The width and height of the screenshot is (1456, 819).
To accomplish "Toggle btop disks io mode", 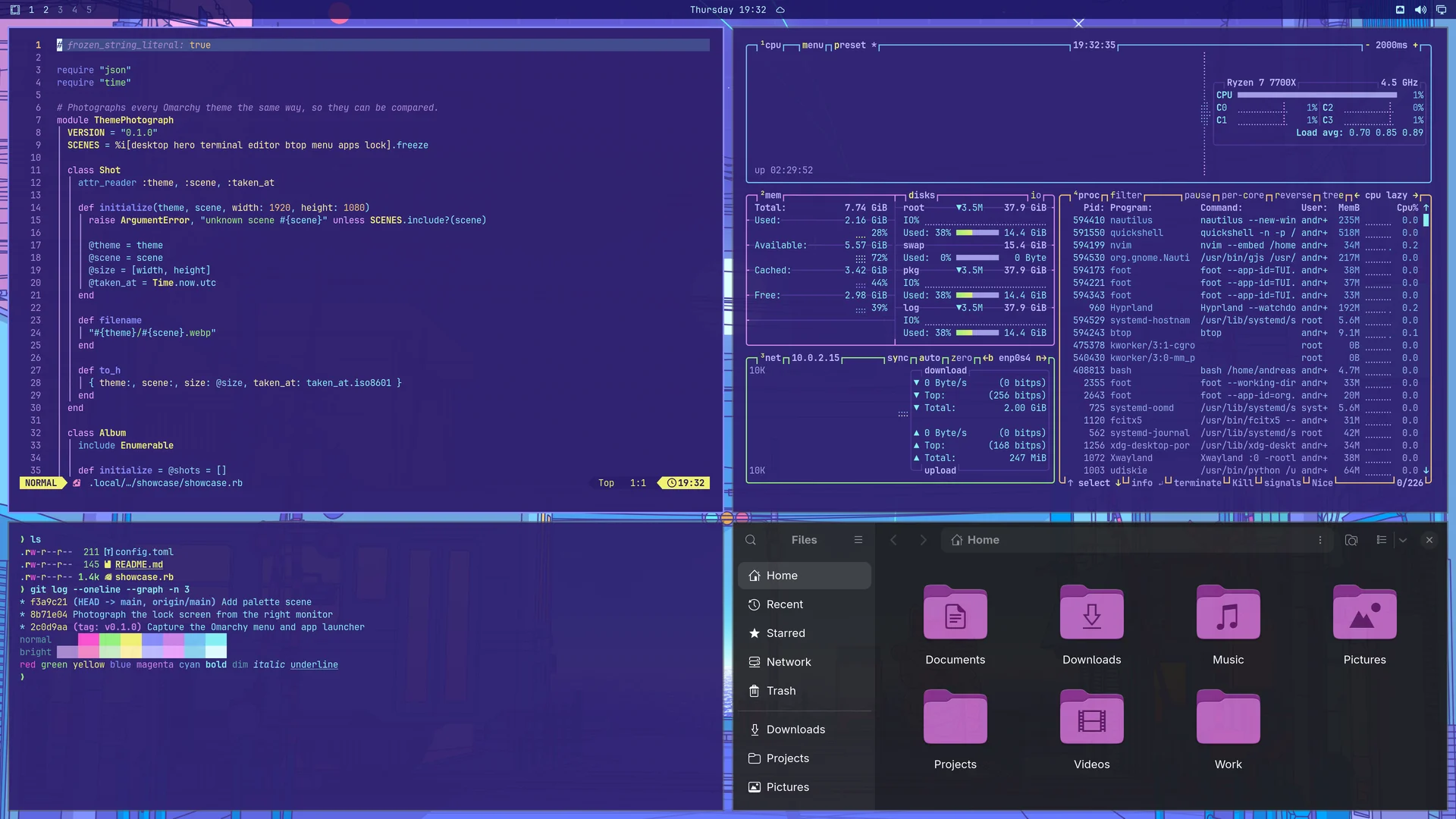I will (1035, 196).
